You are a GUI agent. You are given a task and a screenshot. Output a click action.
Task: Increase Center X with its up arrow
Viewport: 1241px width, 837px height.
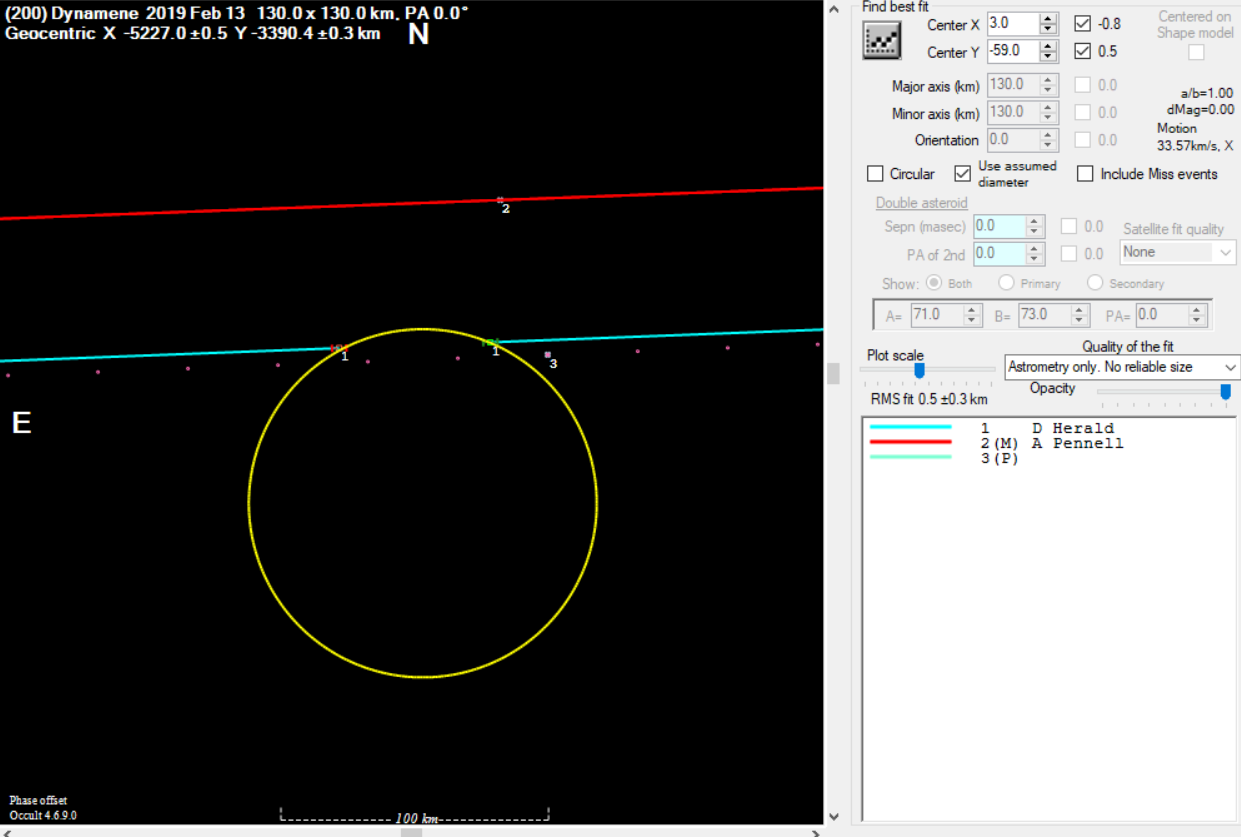tap(1048, 19)
